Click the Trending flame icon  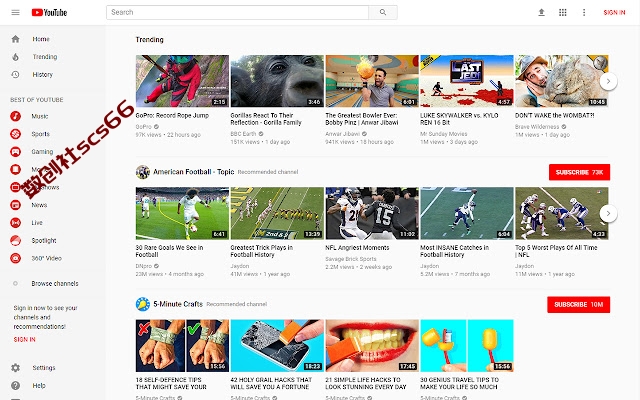tap(16, 57)
